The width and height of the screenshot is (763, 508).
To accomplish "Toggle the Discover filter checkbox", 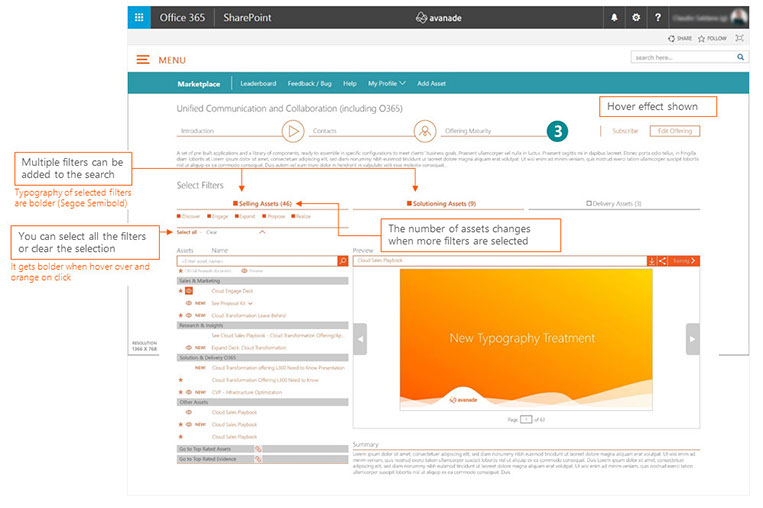I will (x=179, y=215).
